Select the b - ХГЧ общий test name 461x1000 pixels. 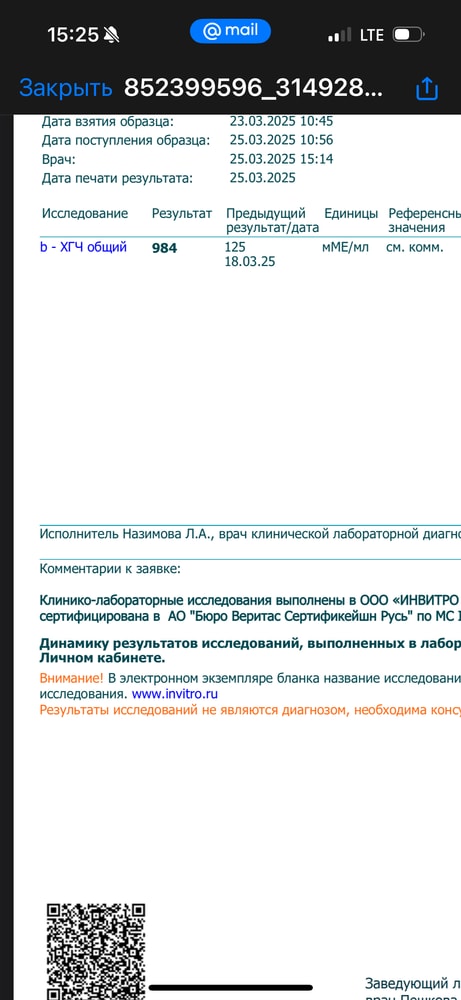point(84,247)
